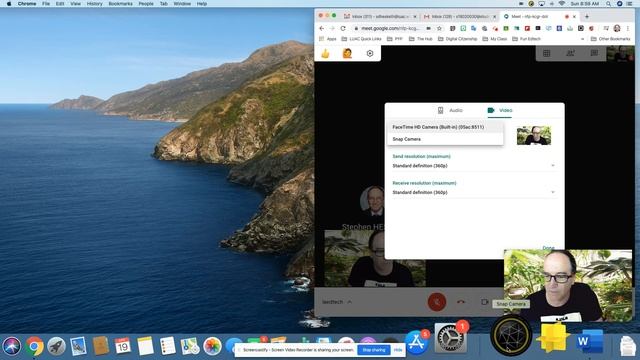This screenshot has height=360, width=640.
Task: Open Launchpad from the Dock
Action: [x=56, y=346]
